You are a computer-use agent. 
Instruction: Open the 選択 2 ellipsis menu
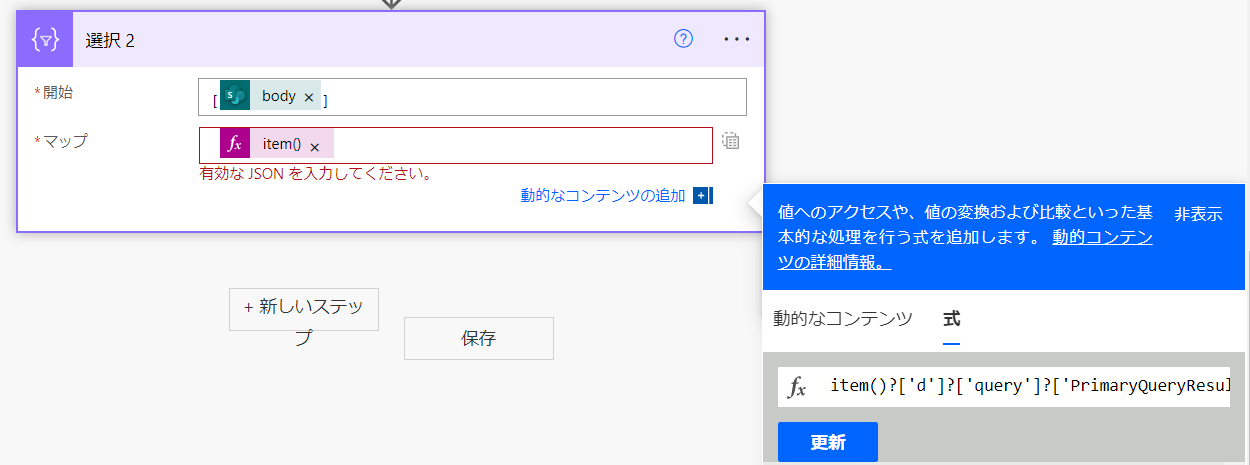coord(737,39)
